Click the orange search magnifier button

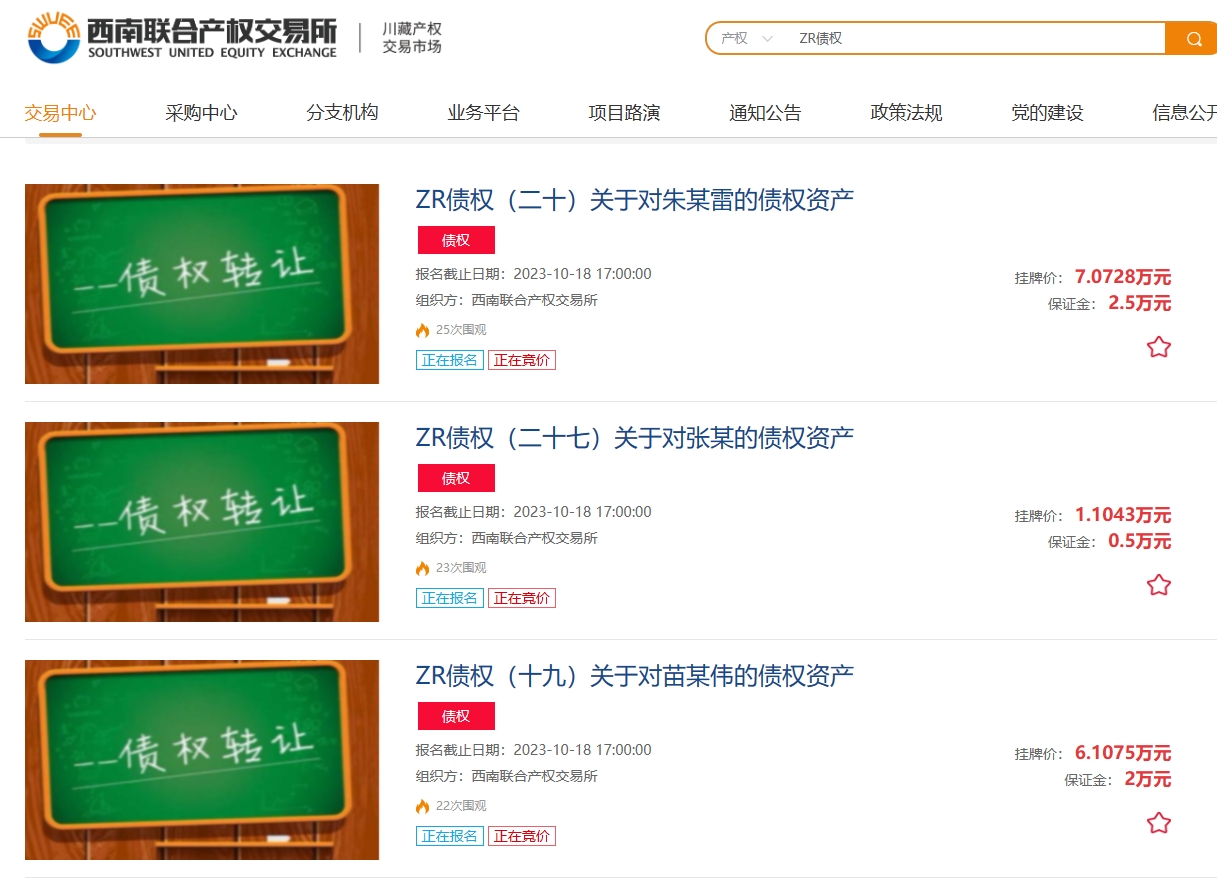[x=1192, y=38]
